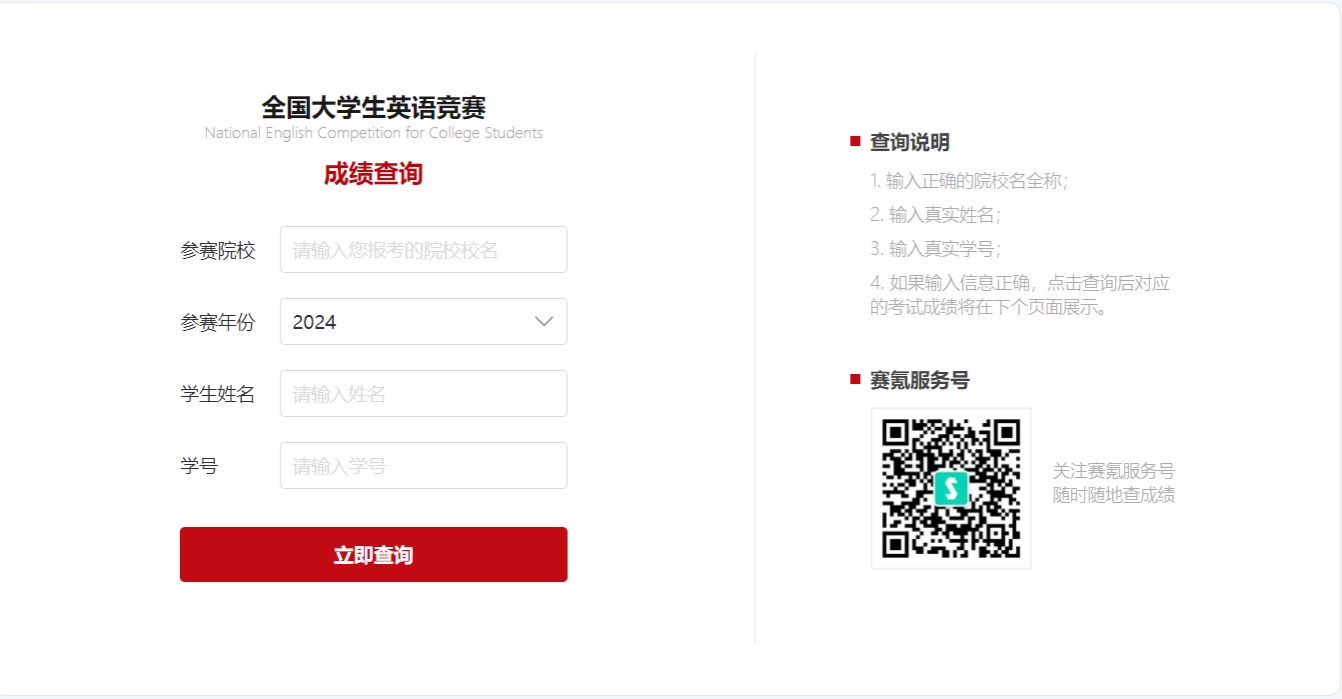Image resolution: width=1342 pixels, height=699 pixels.
Task: Click the 学生姓名 field label
Action: [218, 394]
